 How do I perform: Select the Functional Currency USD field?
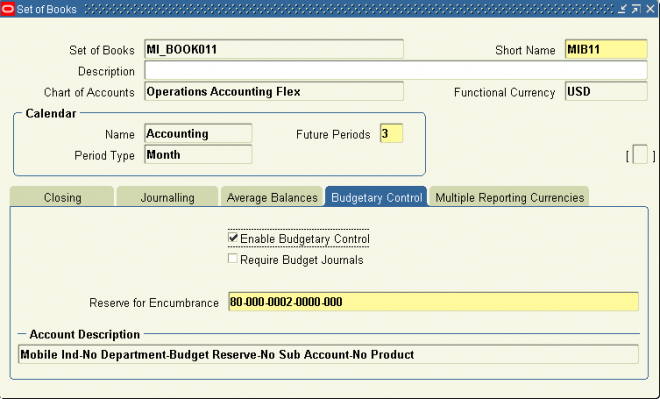(606, 91)
